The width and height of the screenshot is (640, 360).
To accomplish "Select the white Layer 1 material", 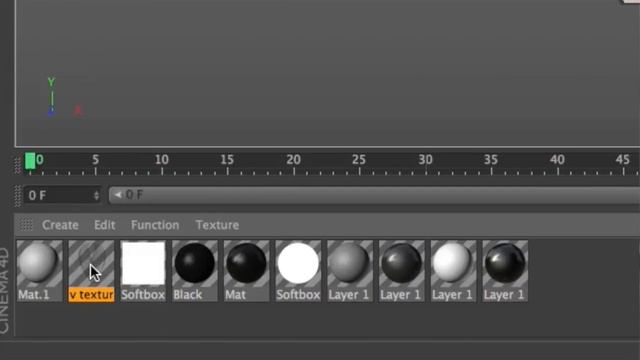I will click(453, 271).
